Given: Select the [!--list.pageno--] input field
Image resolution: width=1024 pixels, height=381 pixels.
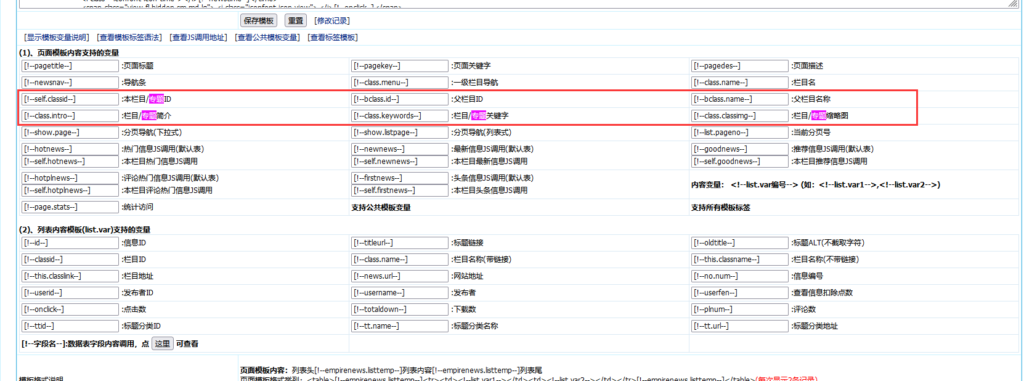Looking at the screenshot, I should point(741,133).
